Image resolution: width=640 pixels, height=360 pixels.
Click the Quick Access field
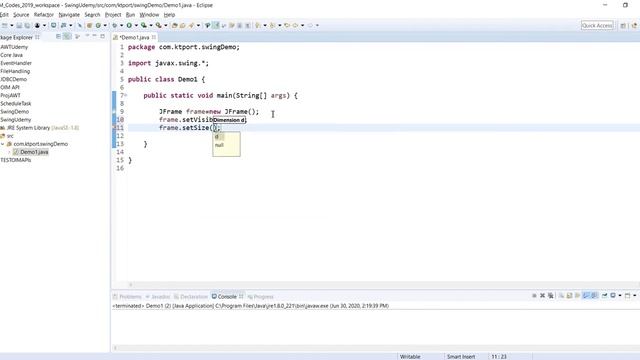[597, 25]
